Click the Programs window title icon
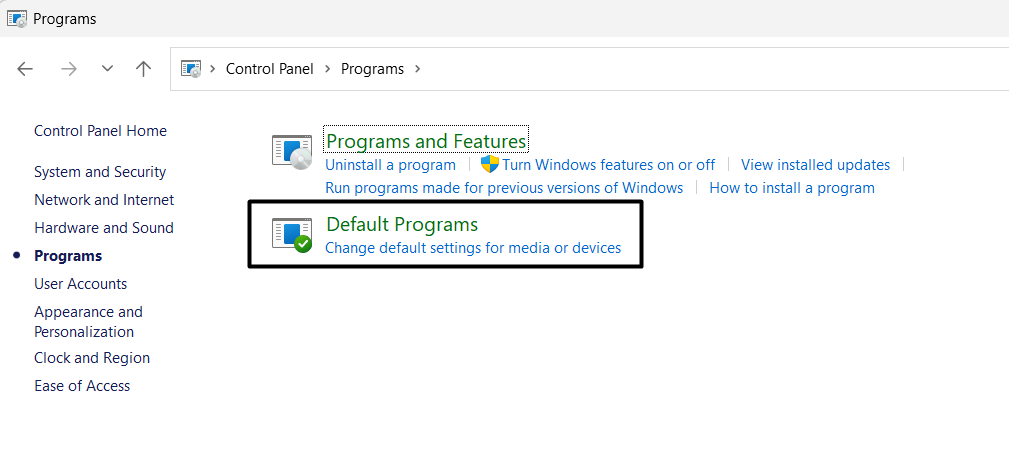The width and height of the screenshot is (1009, 475). coord(16,18)
